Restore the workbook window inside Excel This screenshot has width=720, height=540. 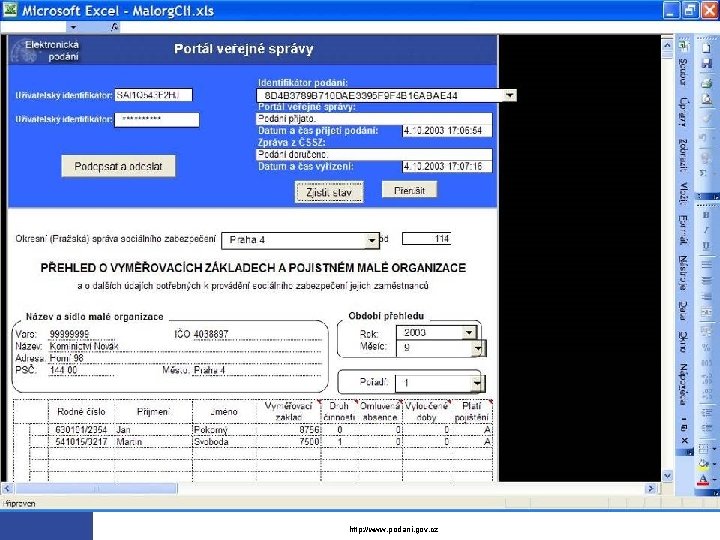click(x=684, y=428)
